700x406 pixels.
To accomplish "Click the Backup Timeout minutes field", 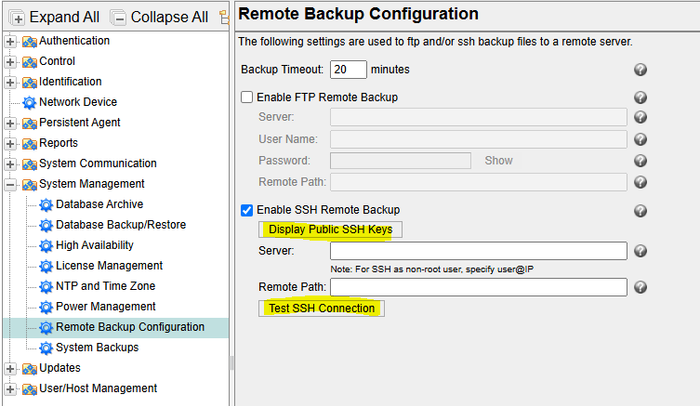I will pyautogui.click(x=348, y=70).
